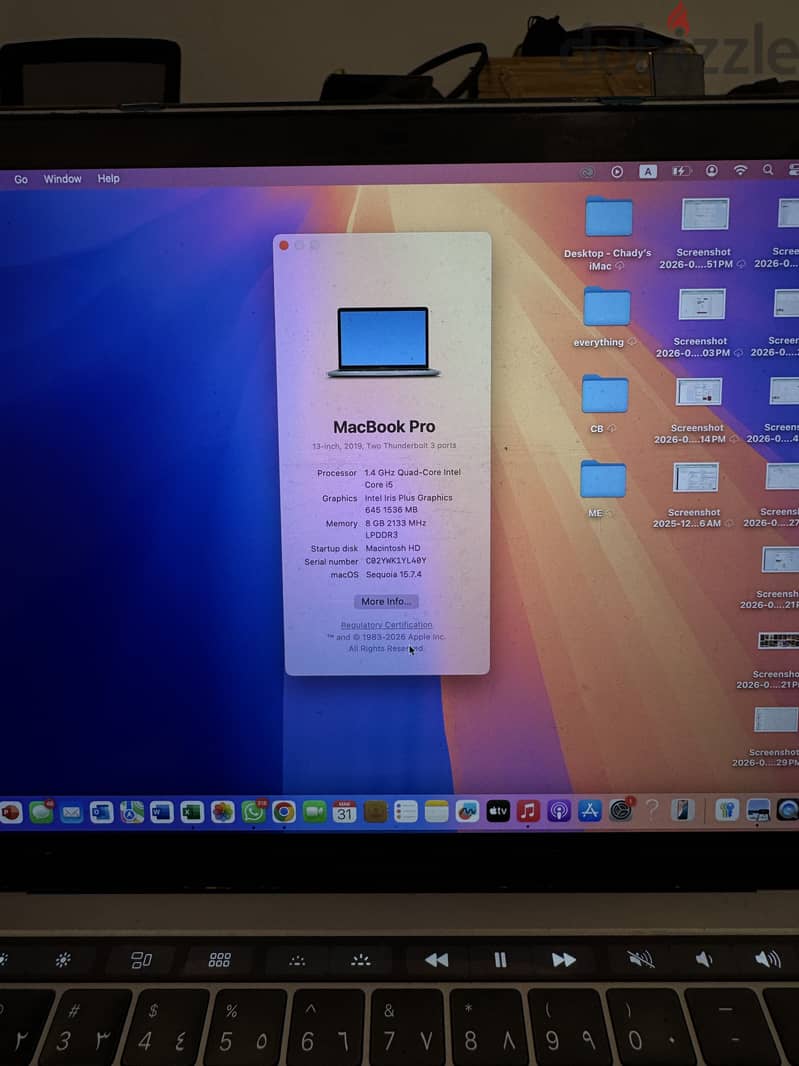799x1066 pixels.
Task: Click the MacBook Pro title text
Action: click(x=384, y=427)
